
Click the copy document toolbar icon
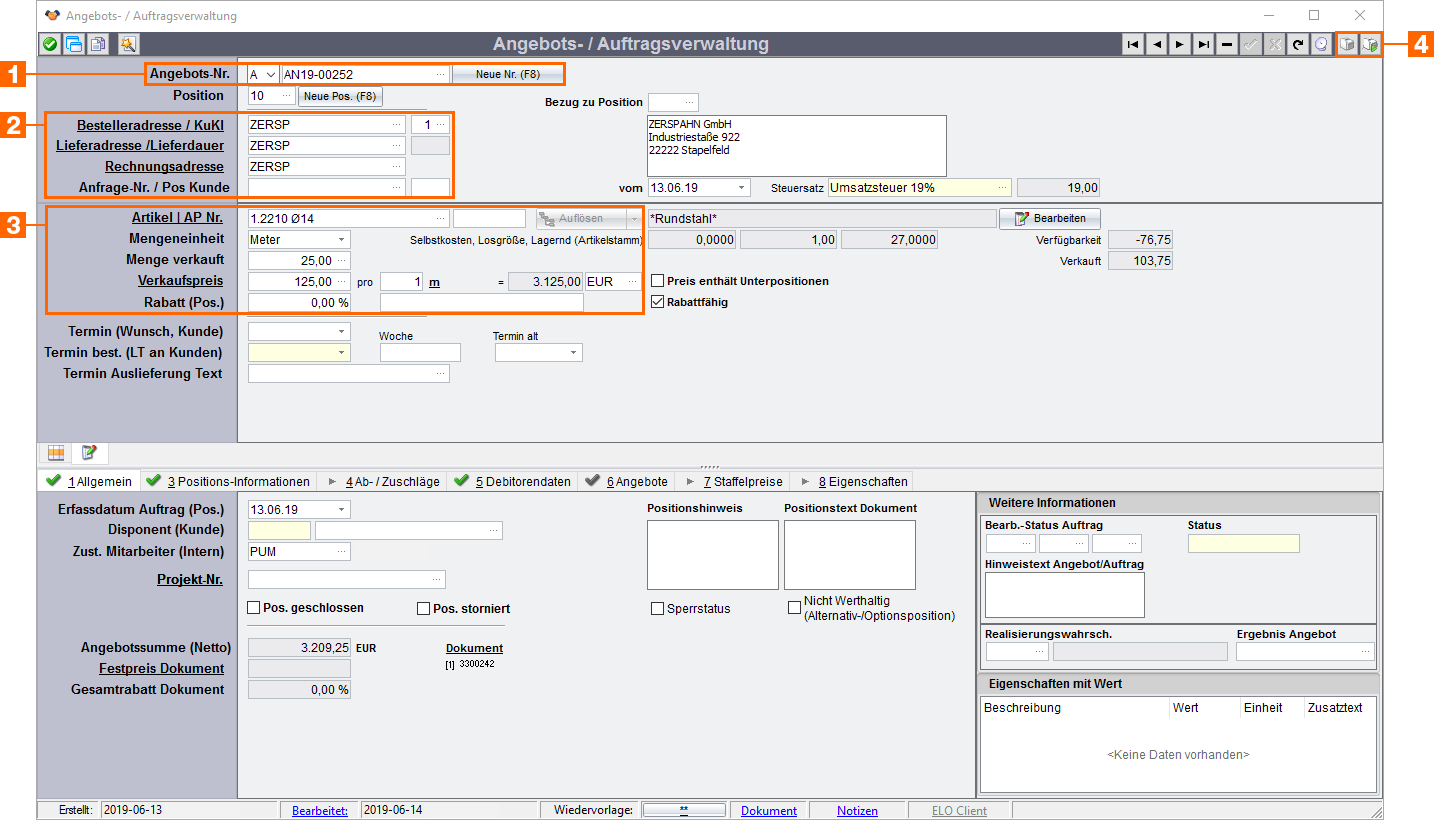(98, 44)
